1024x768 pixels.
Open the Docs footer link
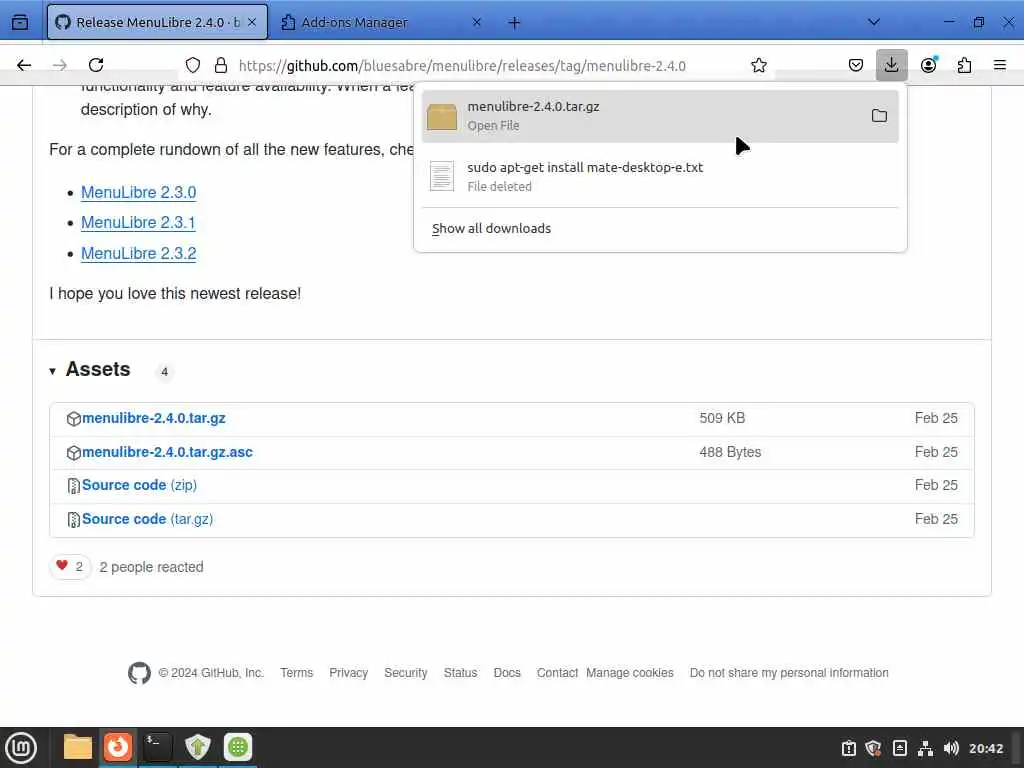tap(507, 673)
